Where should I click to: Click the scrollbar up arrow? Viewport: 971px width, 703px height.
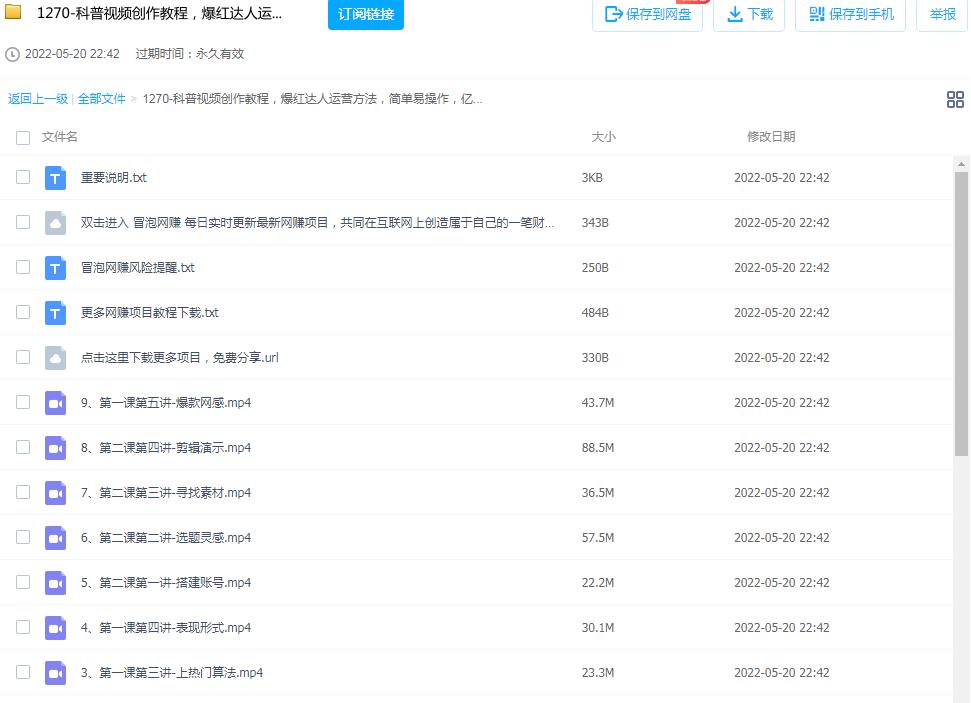(961, 164)
